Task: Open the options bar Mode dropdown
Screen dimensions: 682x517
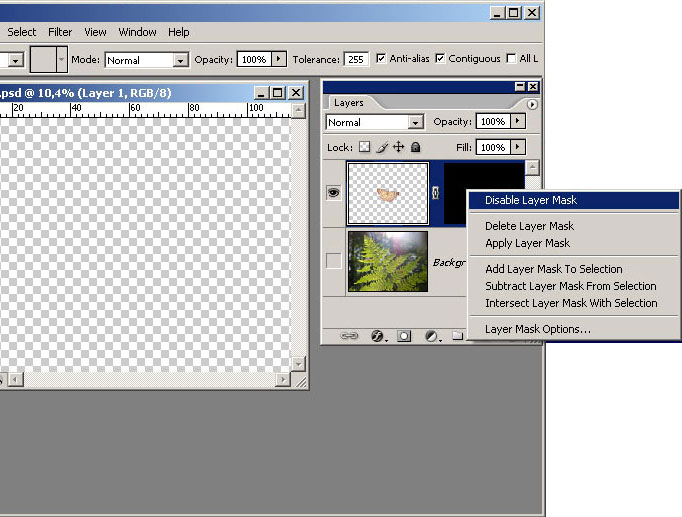Action: 180,60
